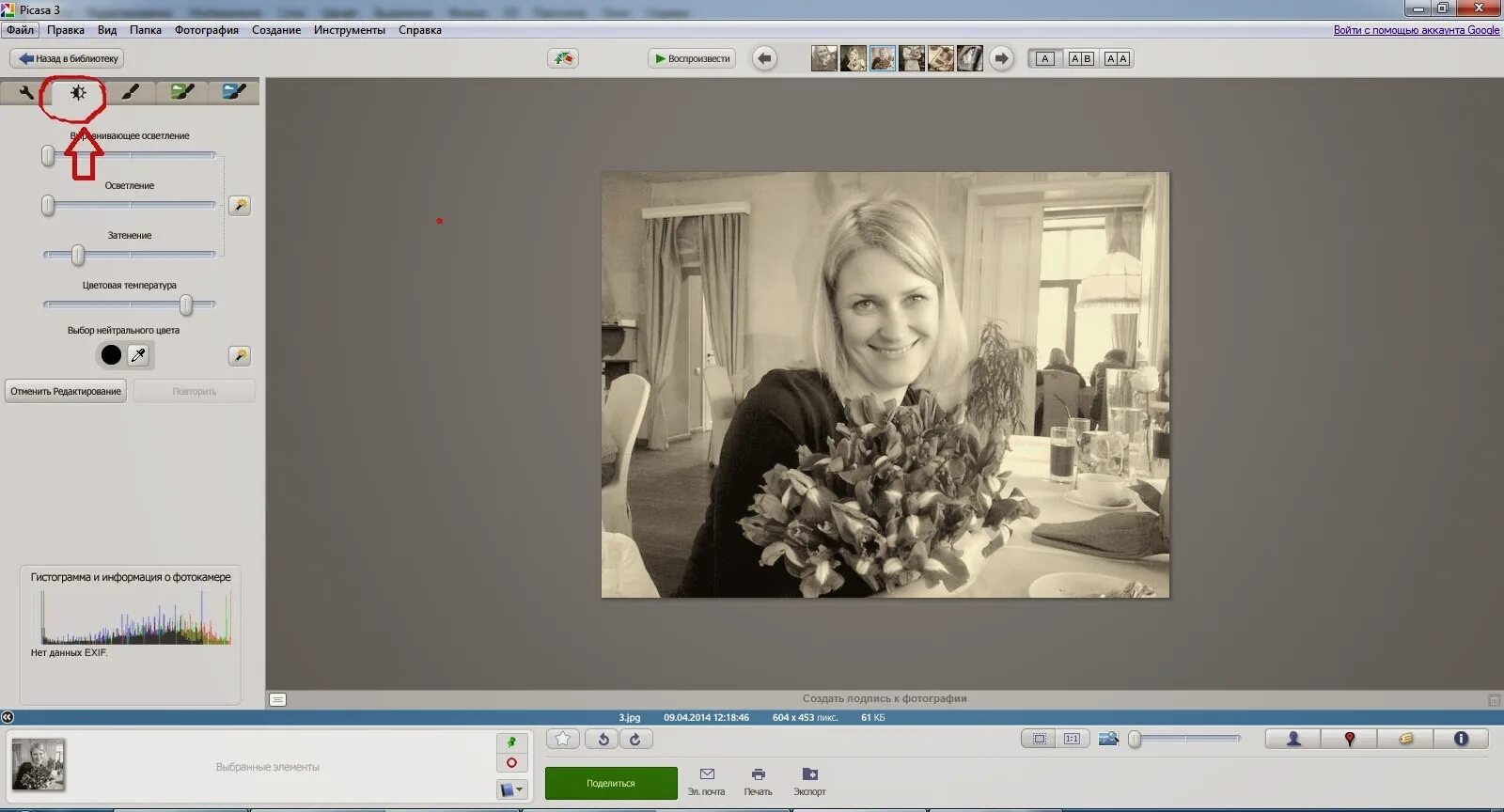The width and height of the screenshot is (1504, 812).
Task: Open the brush effects tab
Action: click(131, 92)
